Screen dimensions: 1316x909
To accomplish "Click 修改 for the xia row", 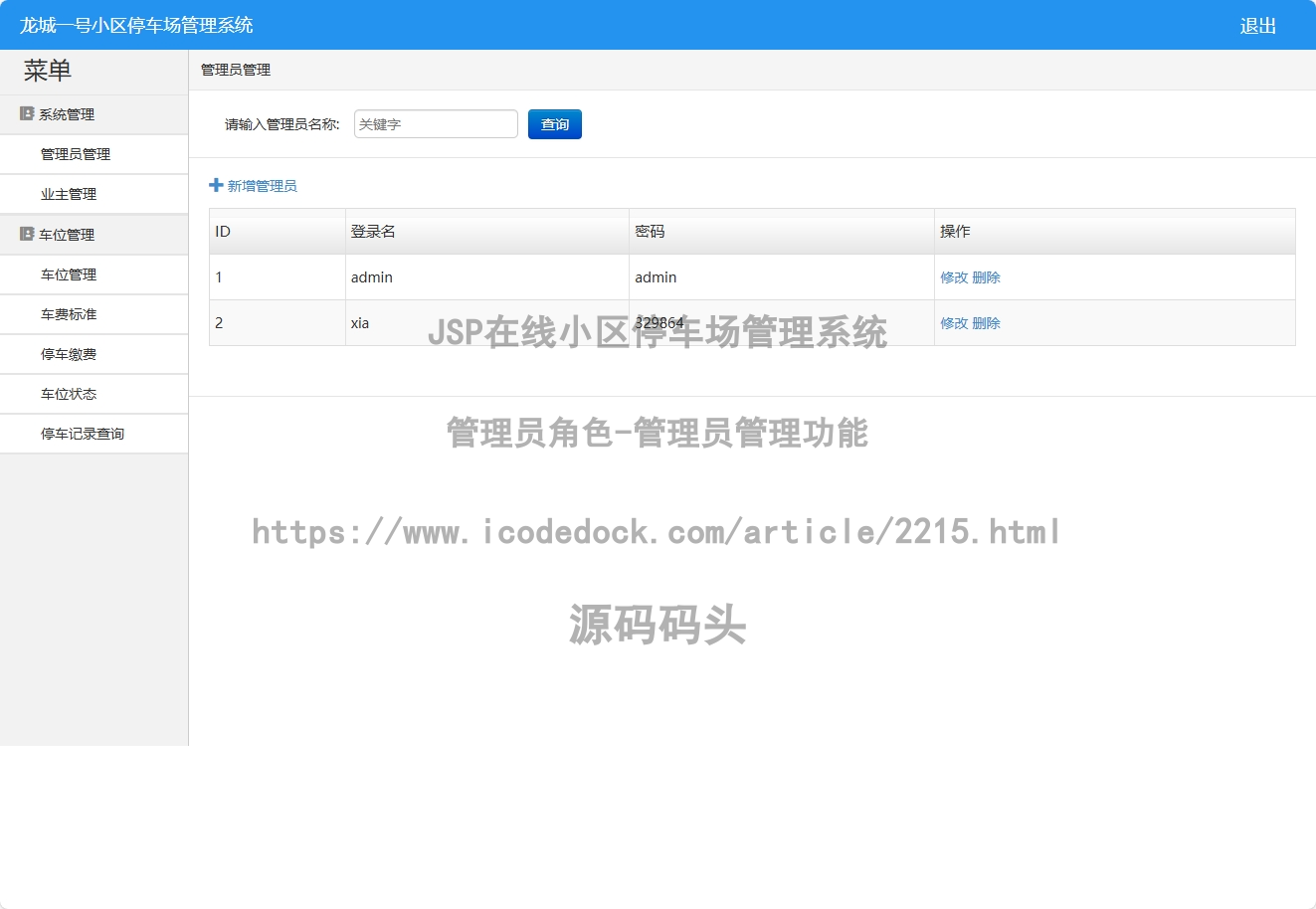I will click(x=954, y=323).
